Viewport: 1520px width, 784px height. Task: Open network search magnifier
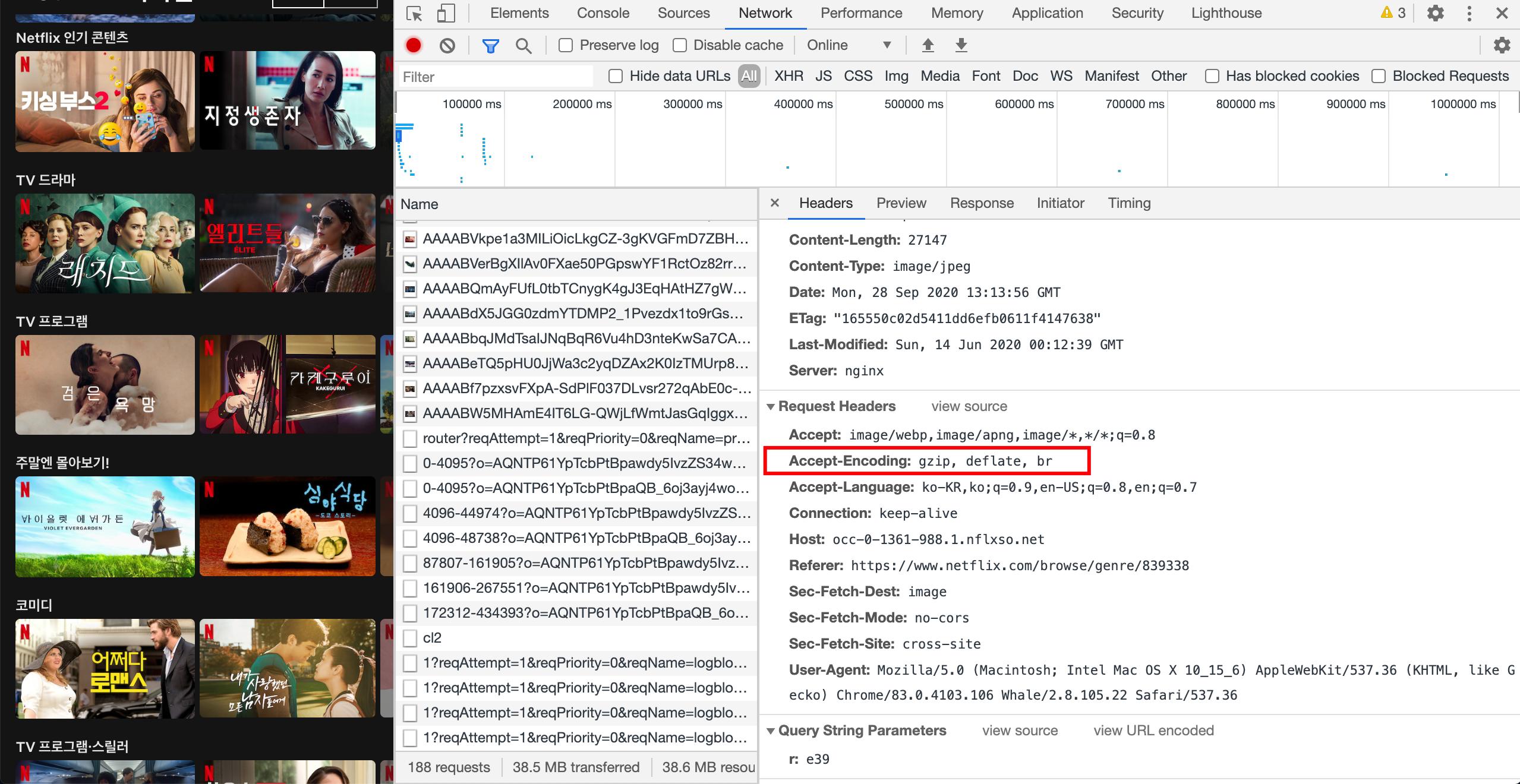point(524,45)
